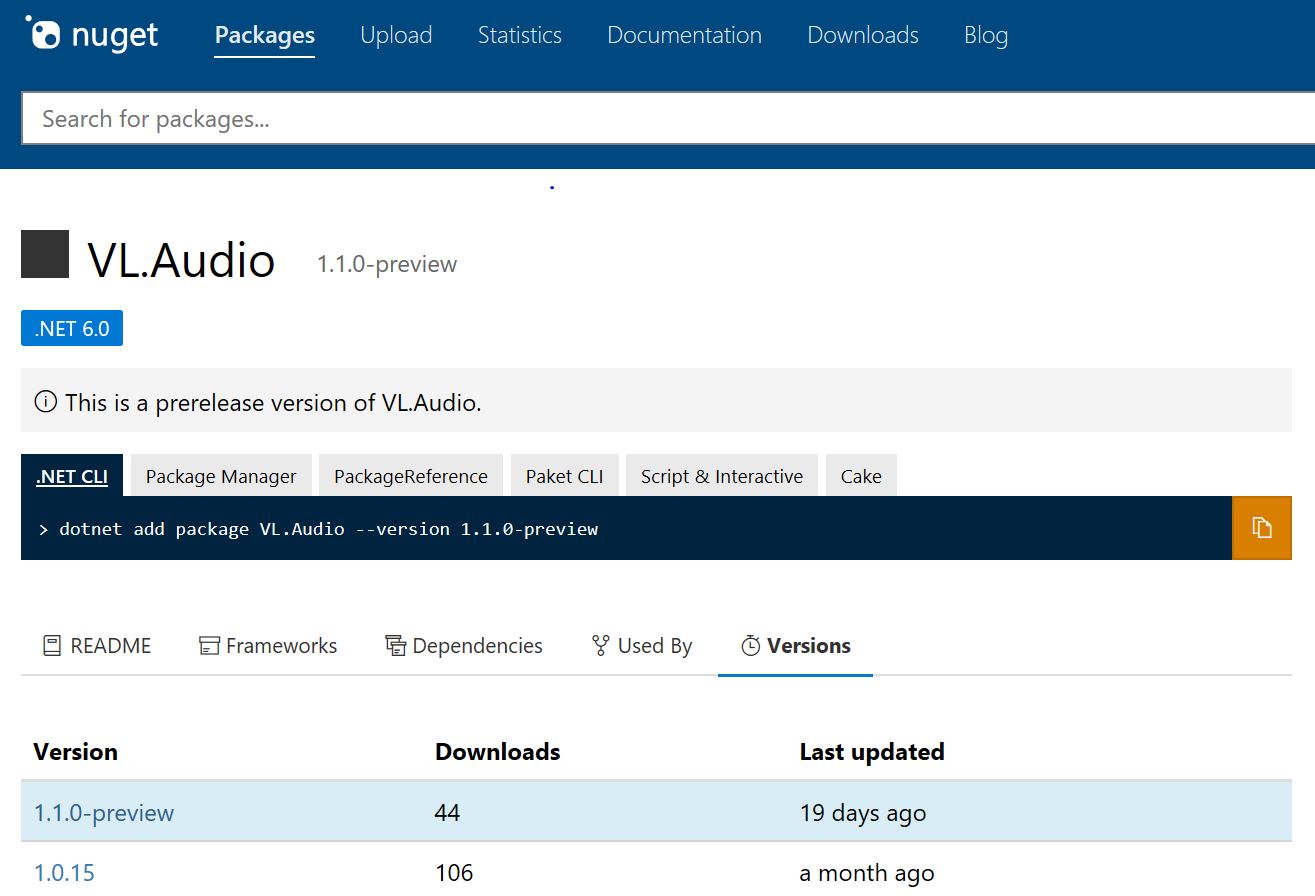This screenshot has height=896, width=1315.
Task: Switch to Paket CLI tab
Action: click(x=565, y=476)
